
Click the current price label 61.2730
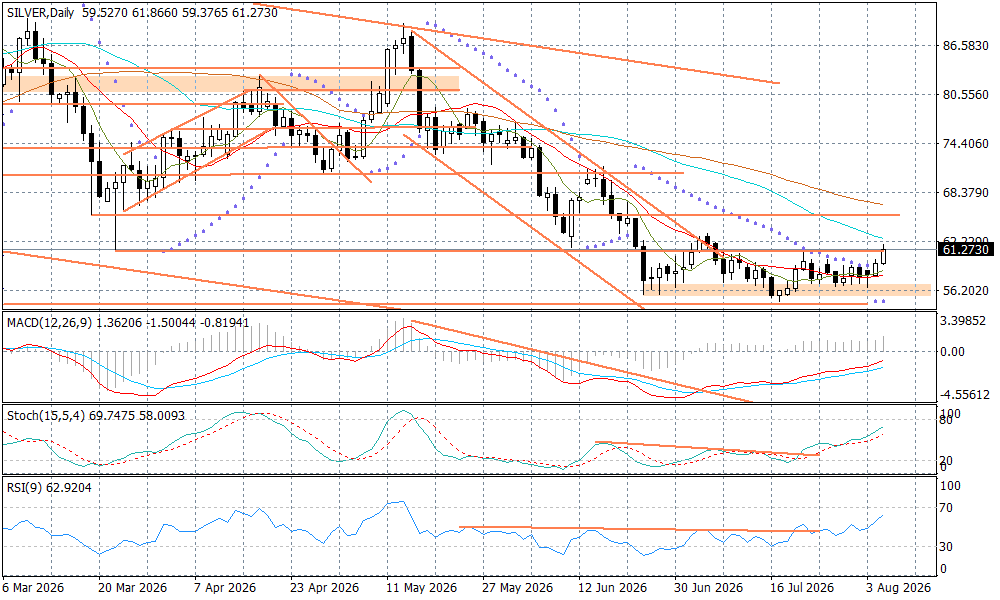pyautogui.click(x=966, y=249)
